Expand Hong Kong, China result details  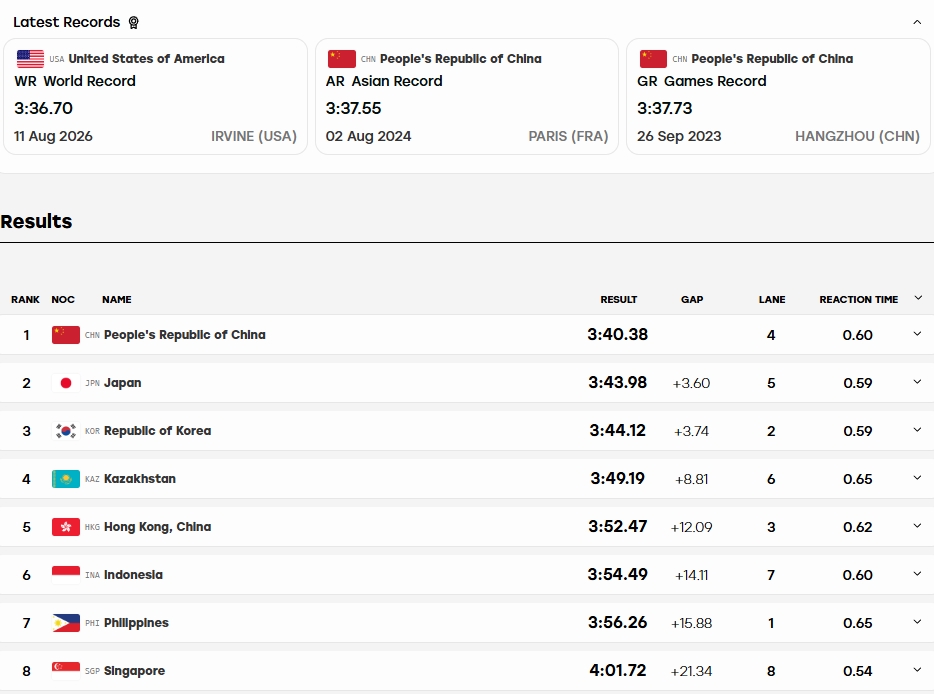[x=917, y=526]
